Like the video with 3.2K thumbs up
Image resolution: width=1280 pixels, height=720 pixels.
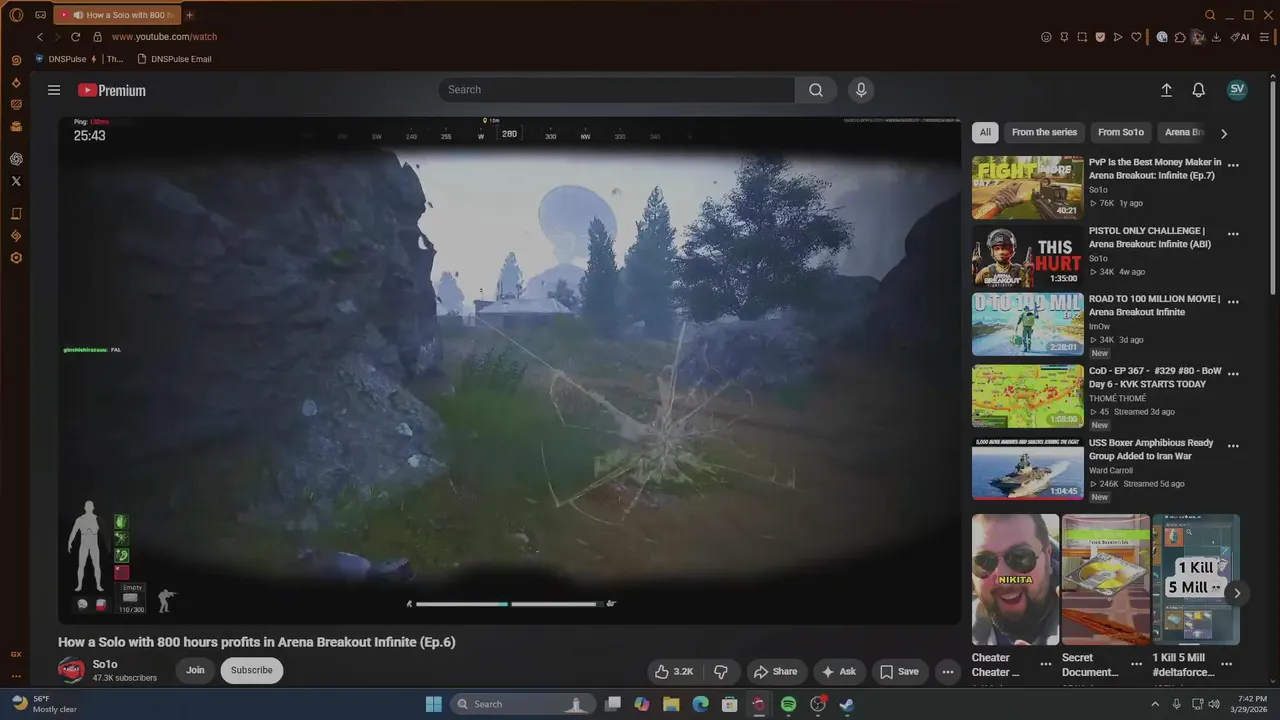click(674, 672)
